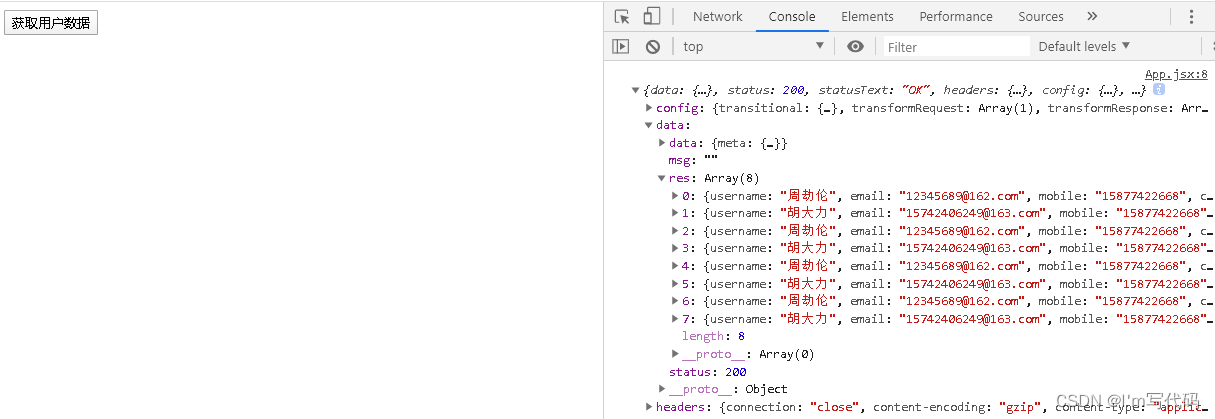This screenshot has height=419, width=1215.
Task: Click the object info badge icon
Action: tap(1159, 90)
